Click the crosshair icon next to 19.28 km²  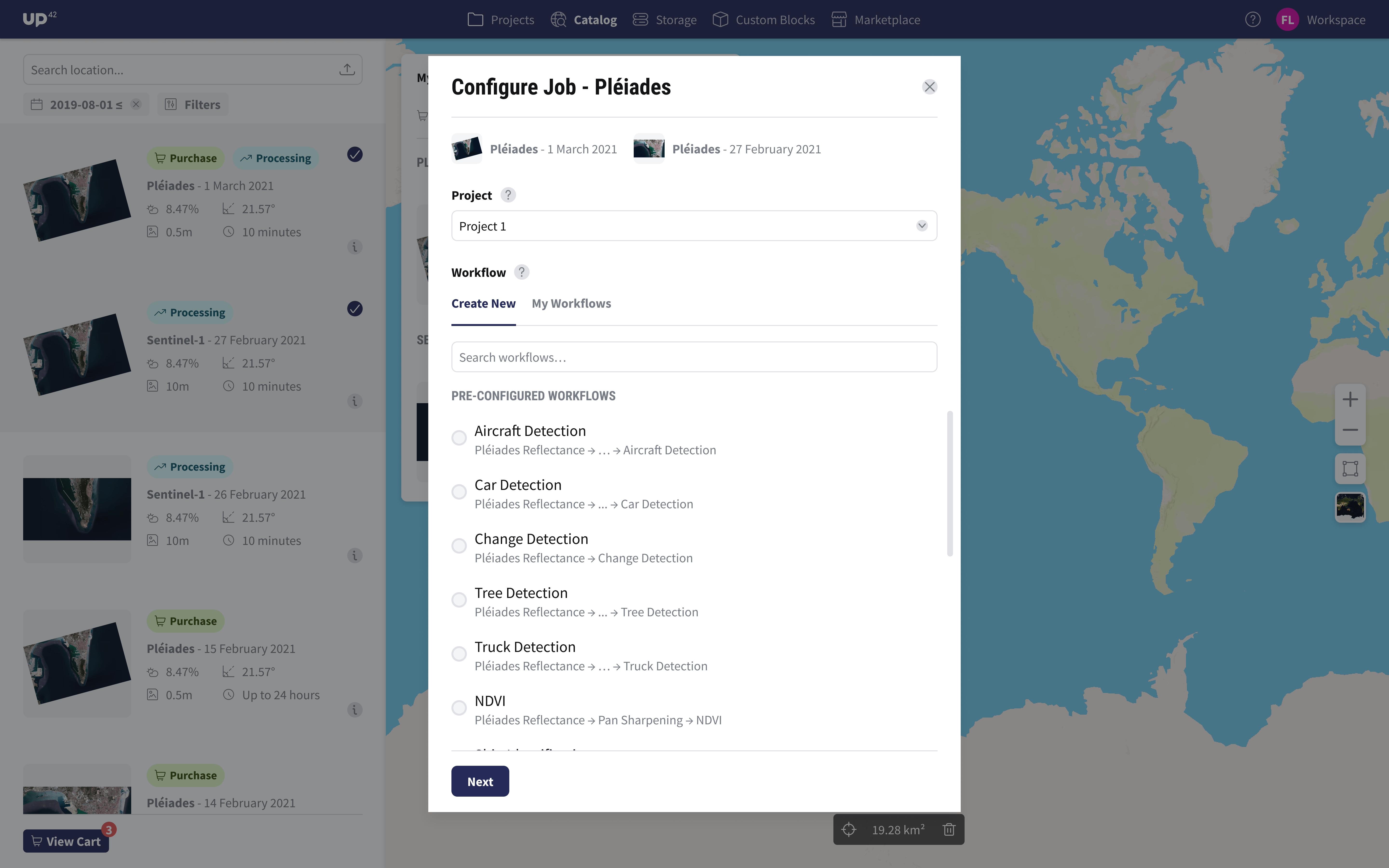849,829
